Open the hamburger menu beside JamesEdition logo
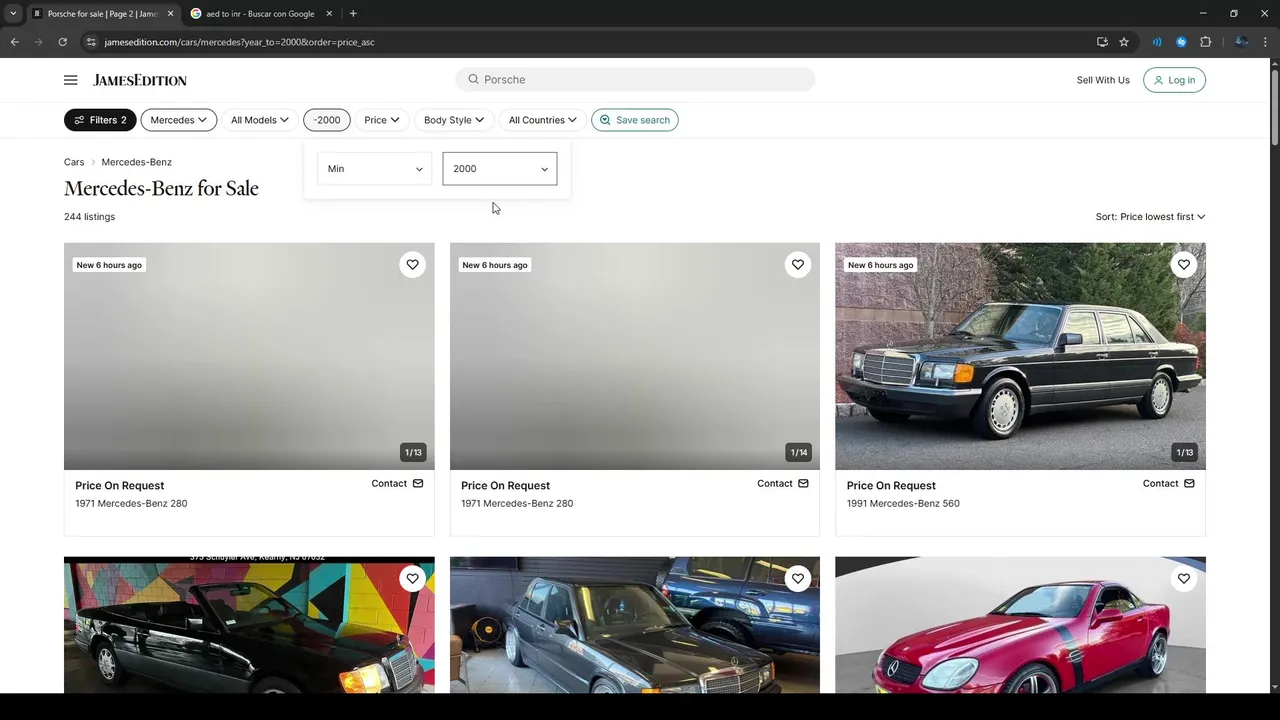The height and width of the screenshot is (720, 1280). tap(70, 80)
